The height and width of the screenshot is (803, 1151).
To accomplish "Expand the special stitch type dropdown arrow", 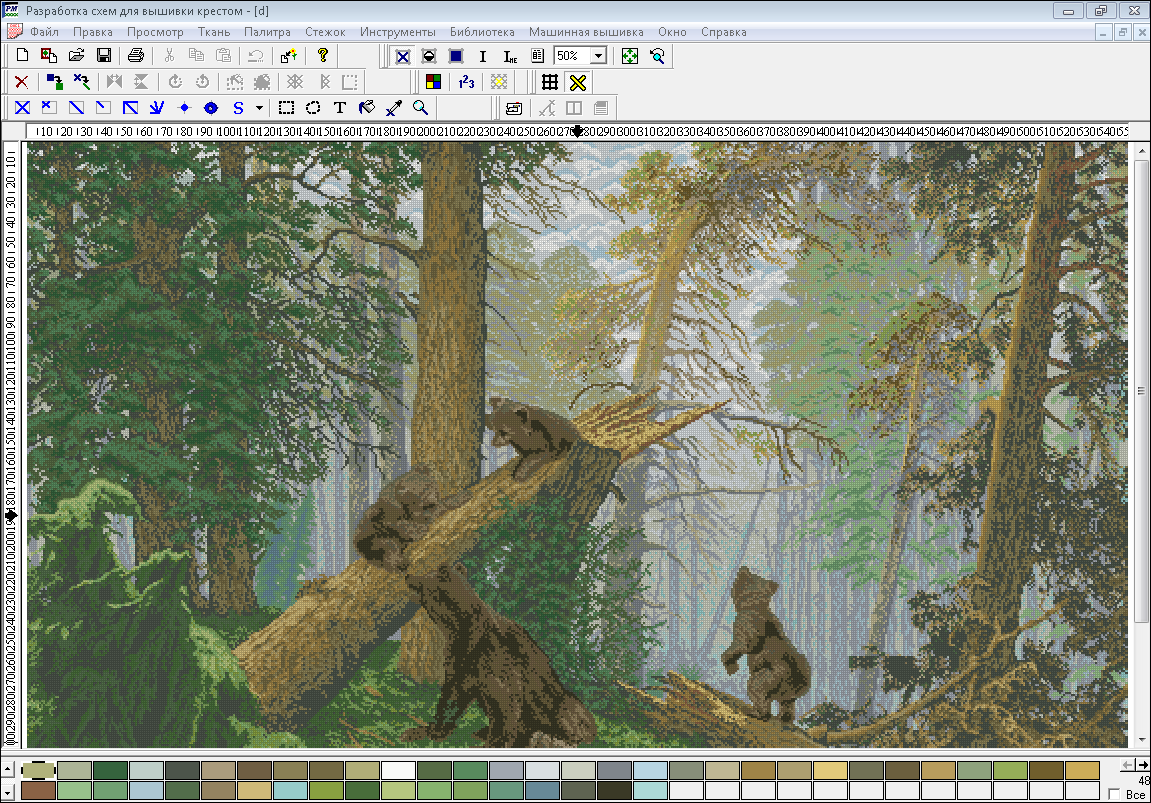I will pyautogui.click(x=259, y=108).
